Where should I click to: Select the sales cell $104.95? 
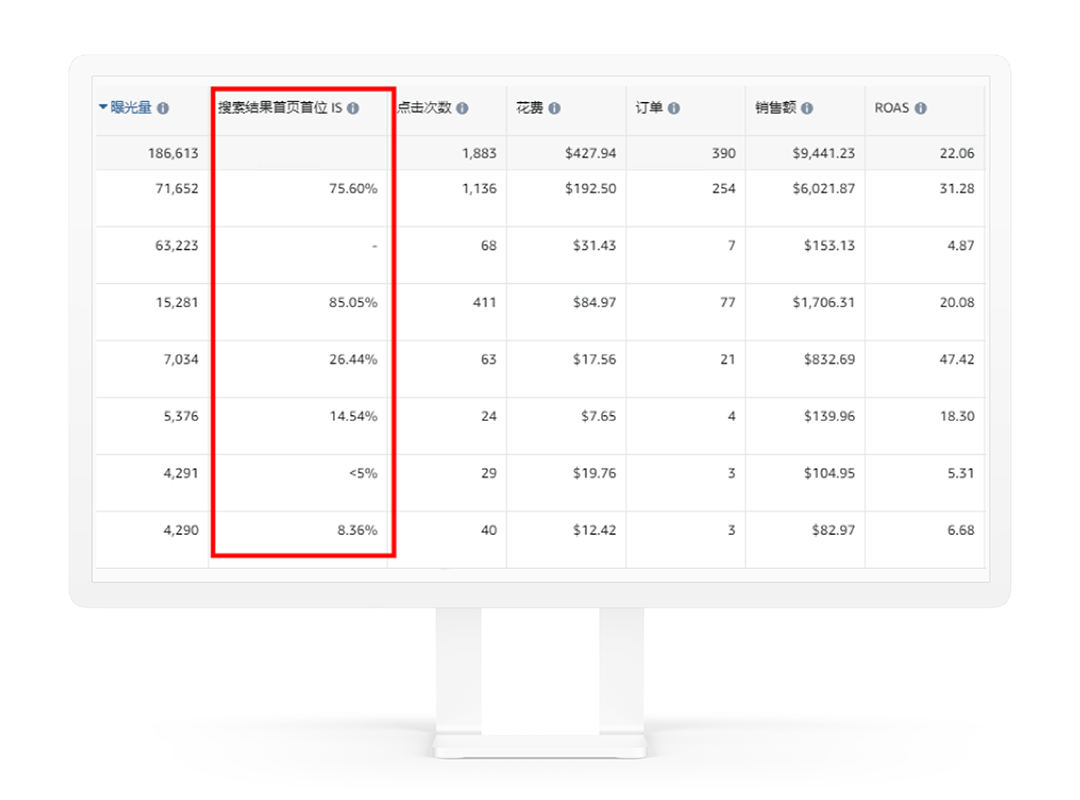829,473
